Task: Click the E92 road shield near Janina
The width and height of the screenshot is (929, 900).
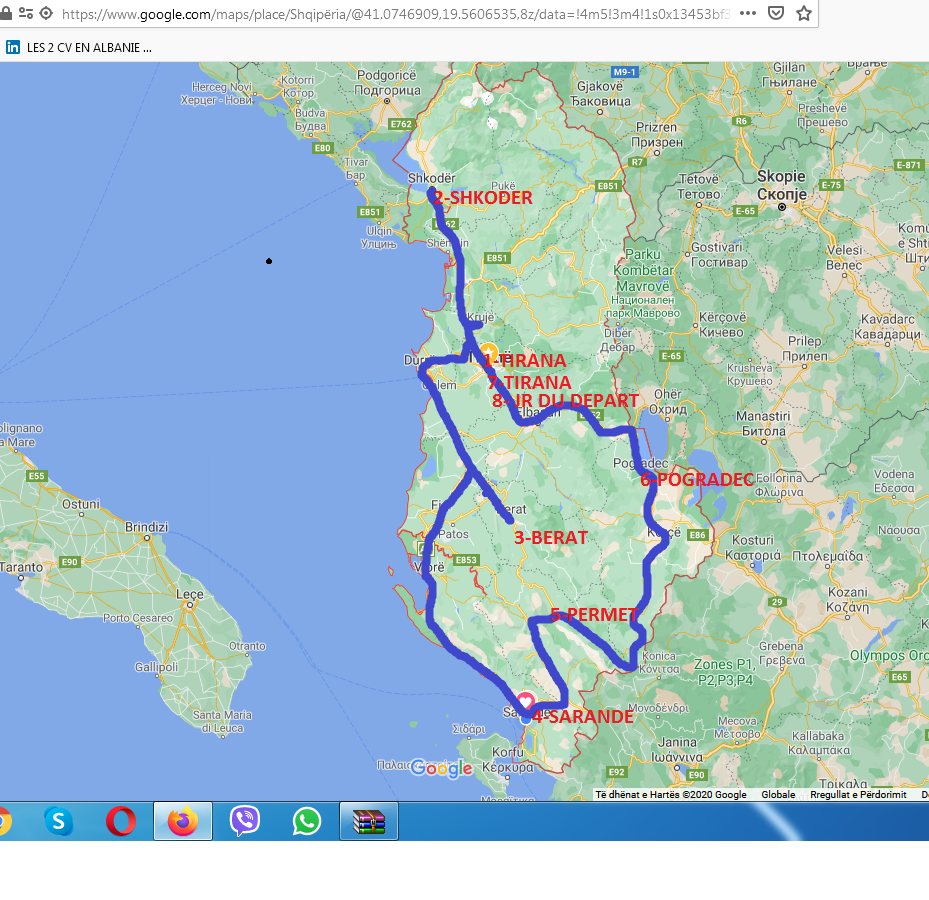Action: point(617,771)
